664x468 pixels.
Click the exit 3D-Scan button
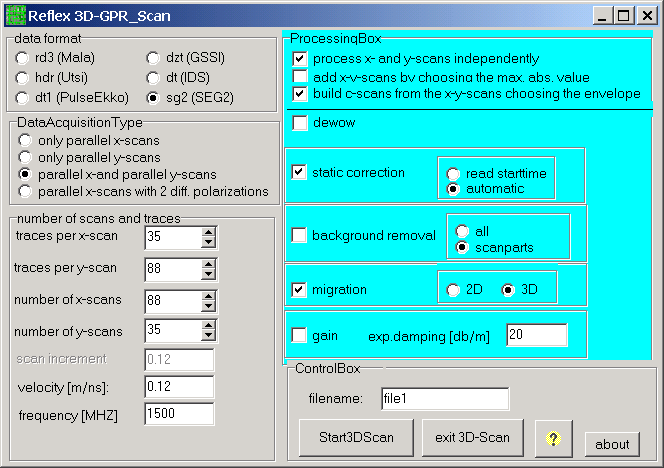tap(472, 438)
